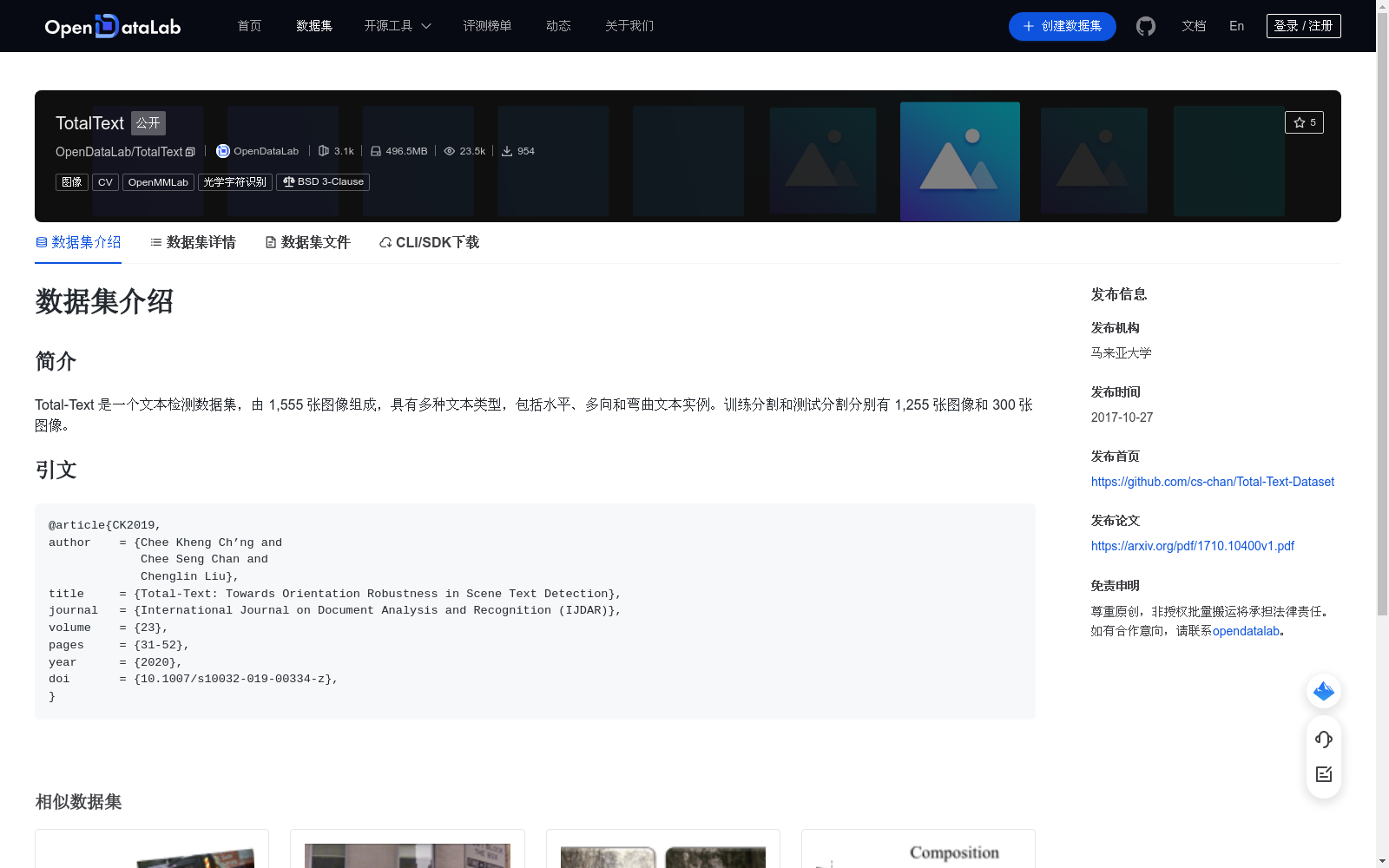
Task: Open 评测榜单 navigation item
Action: point(487,26)
